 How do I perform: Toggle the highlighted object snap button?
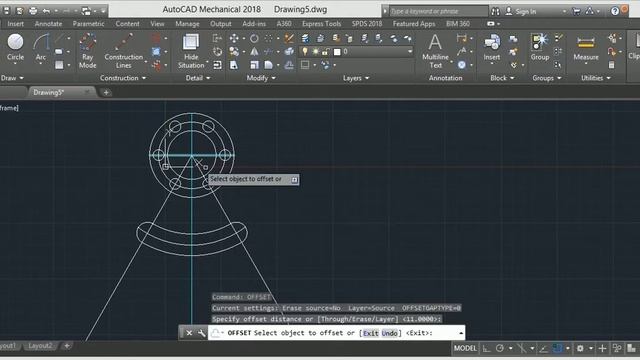click(558, 348)
